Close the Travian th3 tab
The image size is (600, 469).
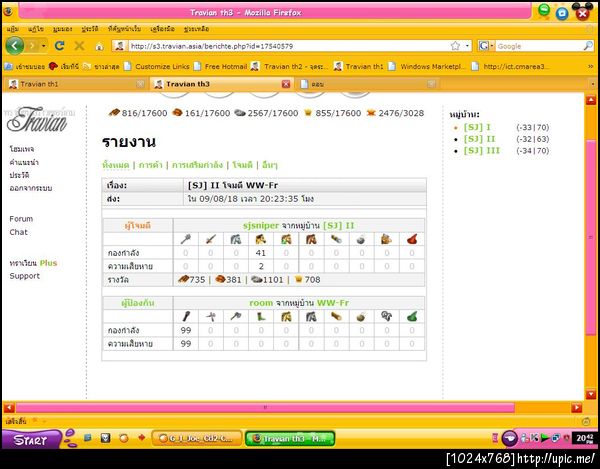tap(286, 84)
